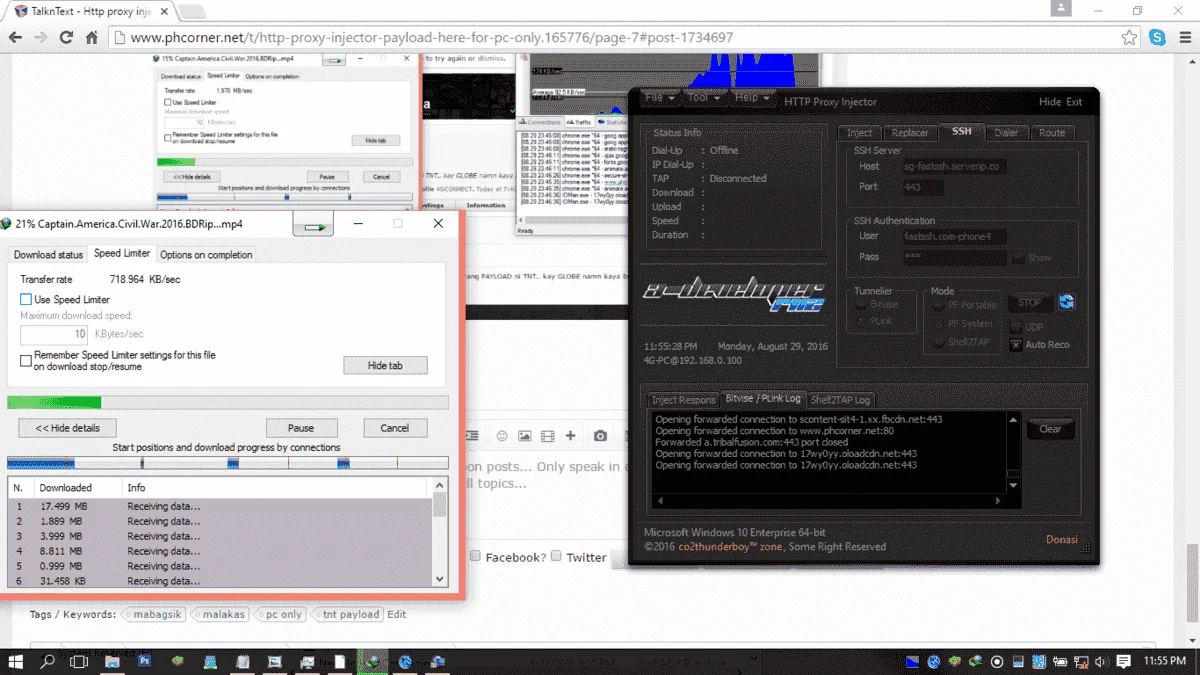Click the Hide tab button
The image size is (1200, 675).
385,366
